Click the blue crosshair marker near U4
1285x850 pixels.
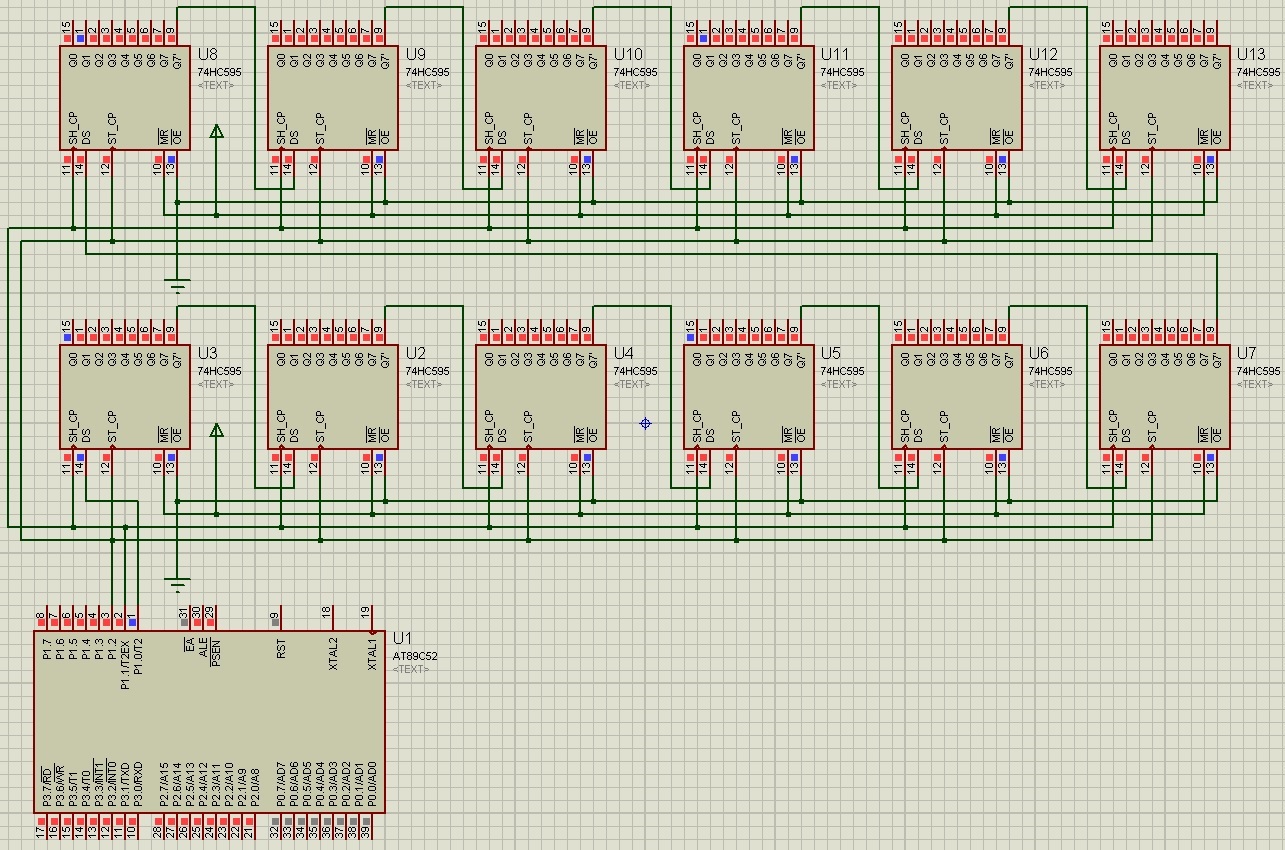coord(645,424)
